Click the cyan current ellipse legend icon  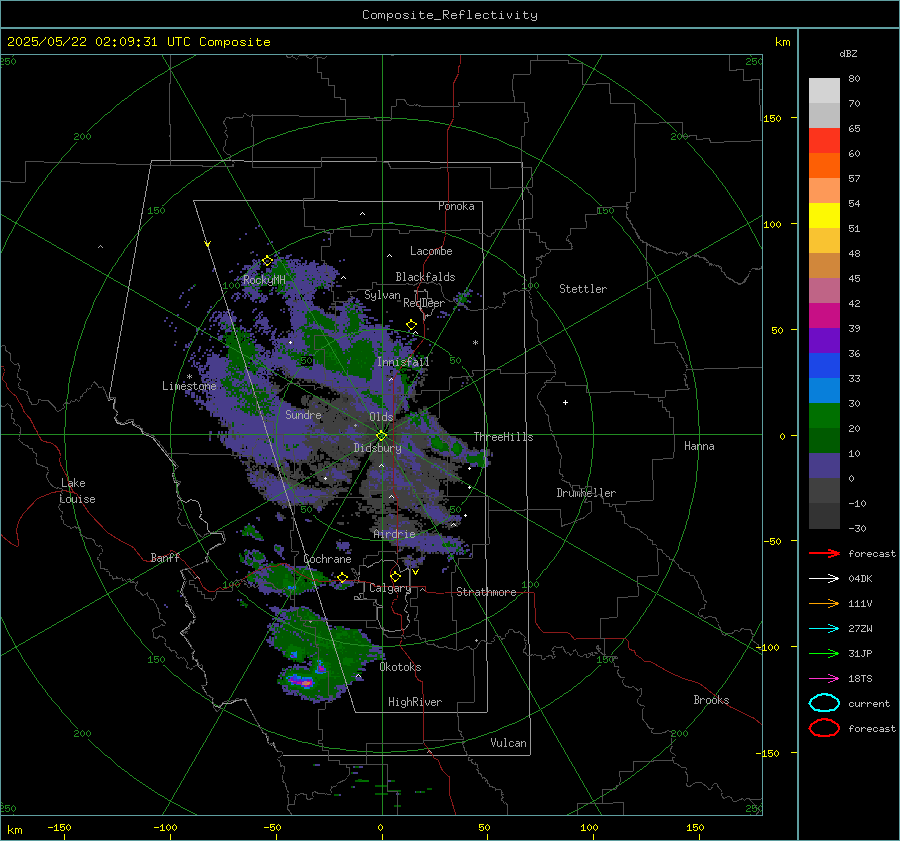click(824, 703)
